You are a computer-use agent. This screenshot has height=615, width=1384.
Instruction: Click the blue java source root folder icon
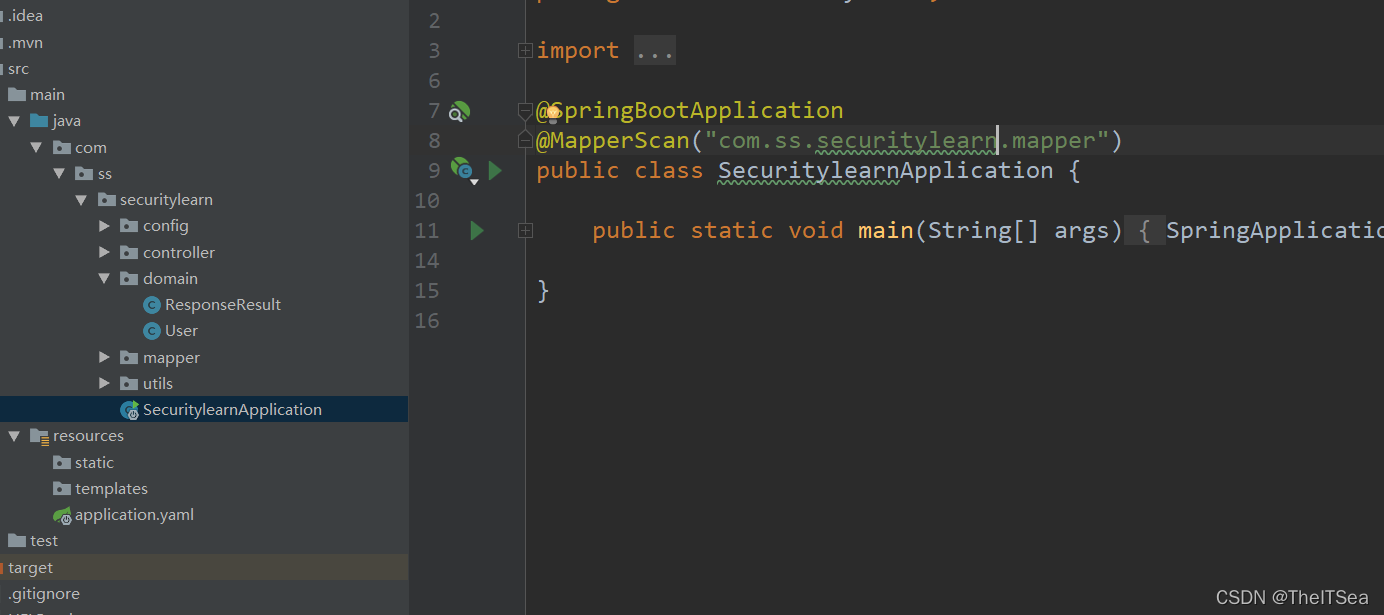(x=39, y=121)
